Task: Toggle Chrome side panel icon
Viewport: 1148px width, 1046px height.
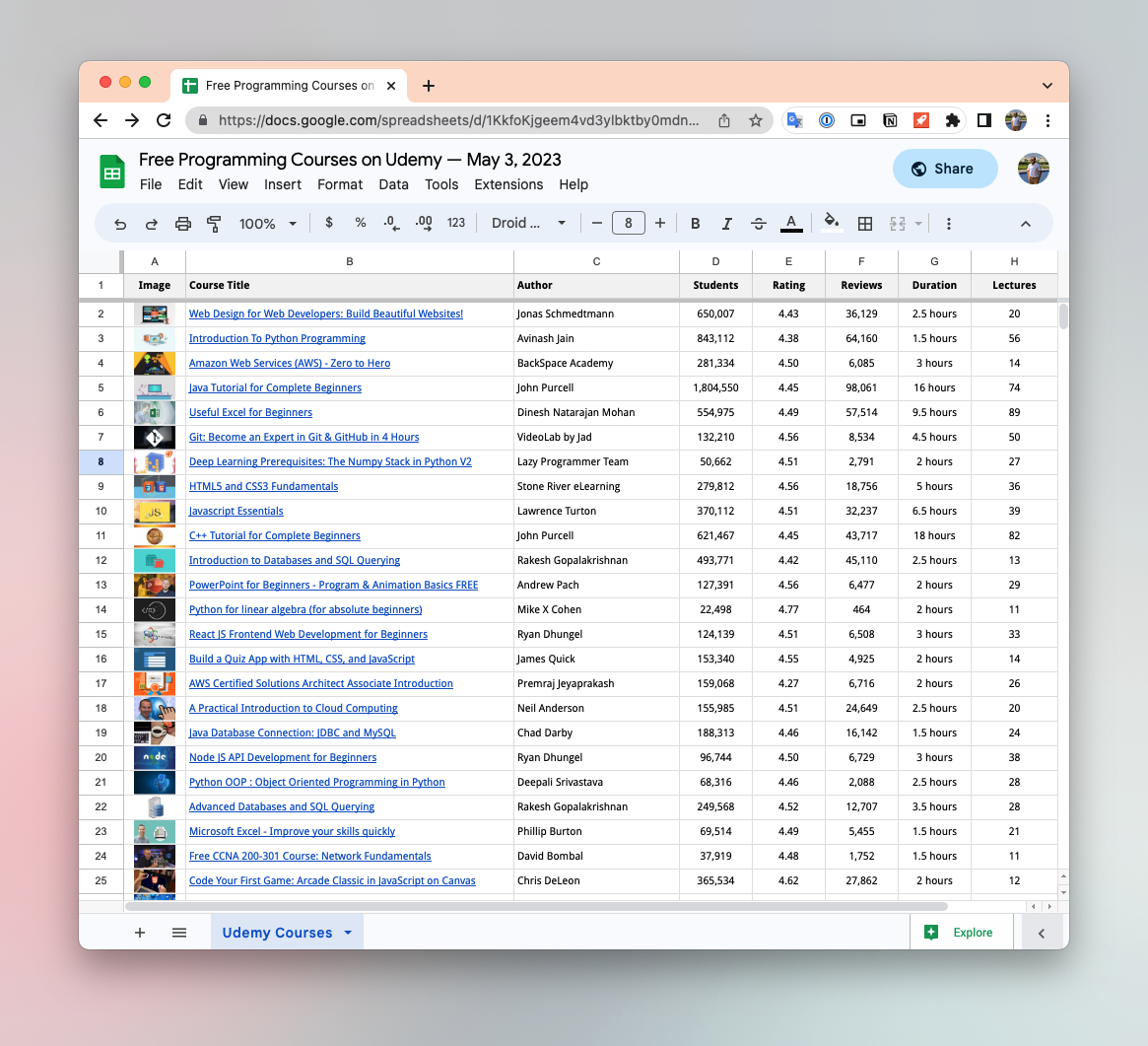Action: point(984,120)
